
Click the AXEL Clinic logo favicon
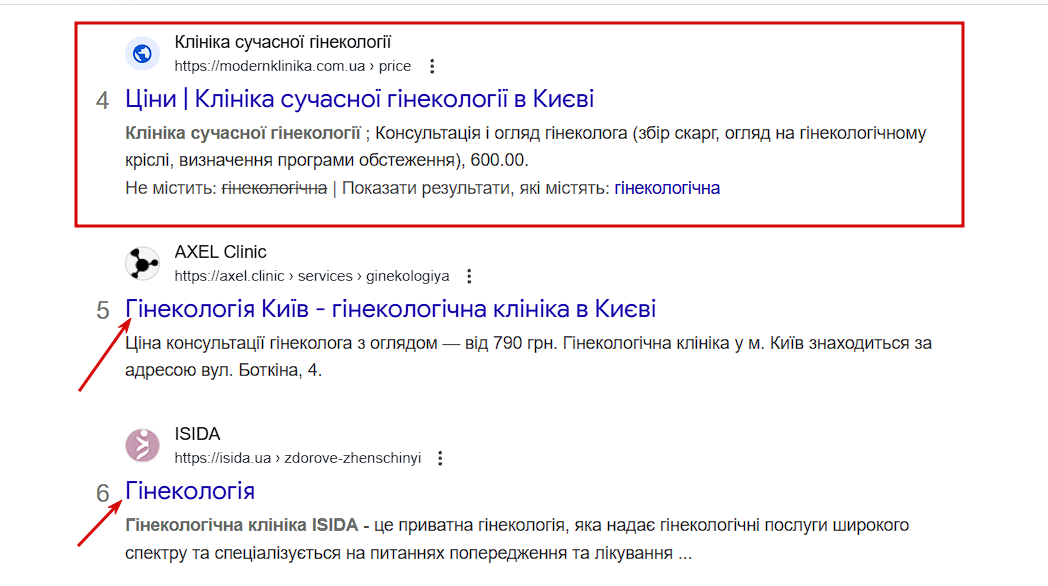pos(142,263)
